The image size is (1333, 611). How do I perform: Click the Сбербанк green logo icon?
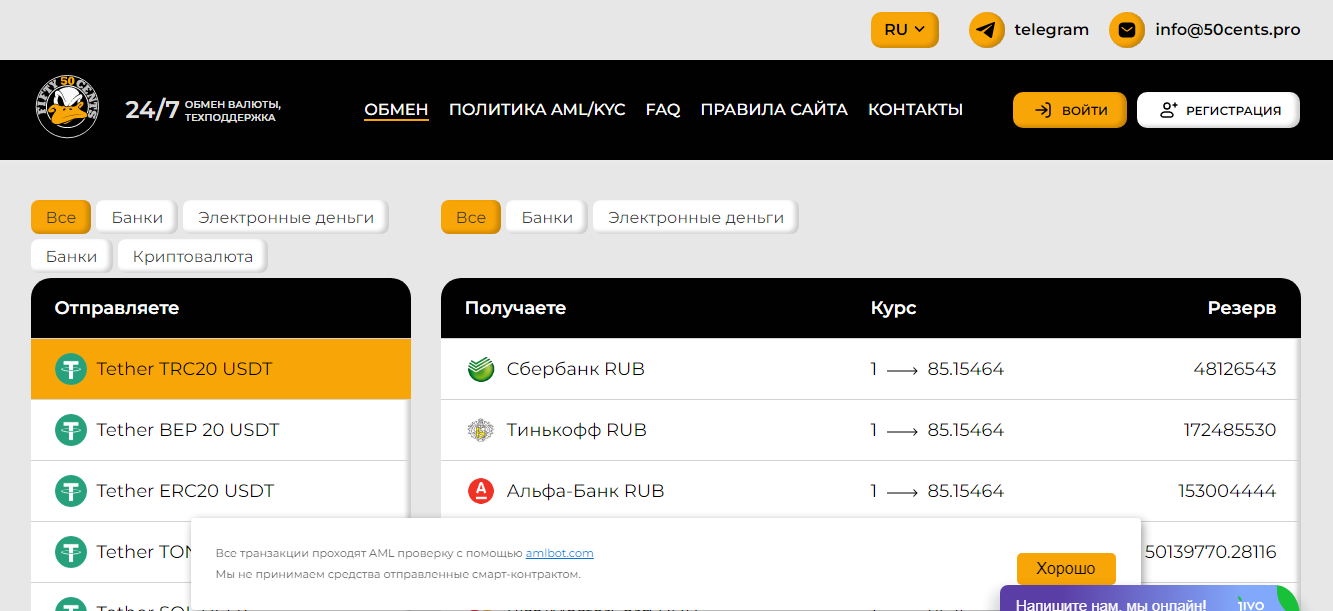[481, 369]
